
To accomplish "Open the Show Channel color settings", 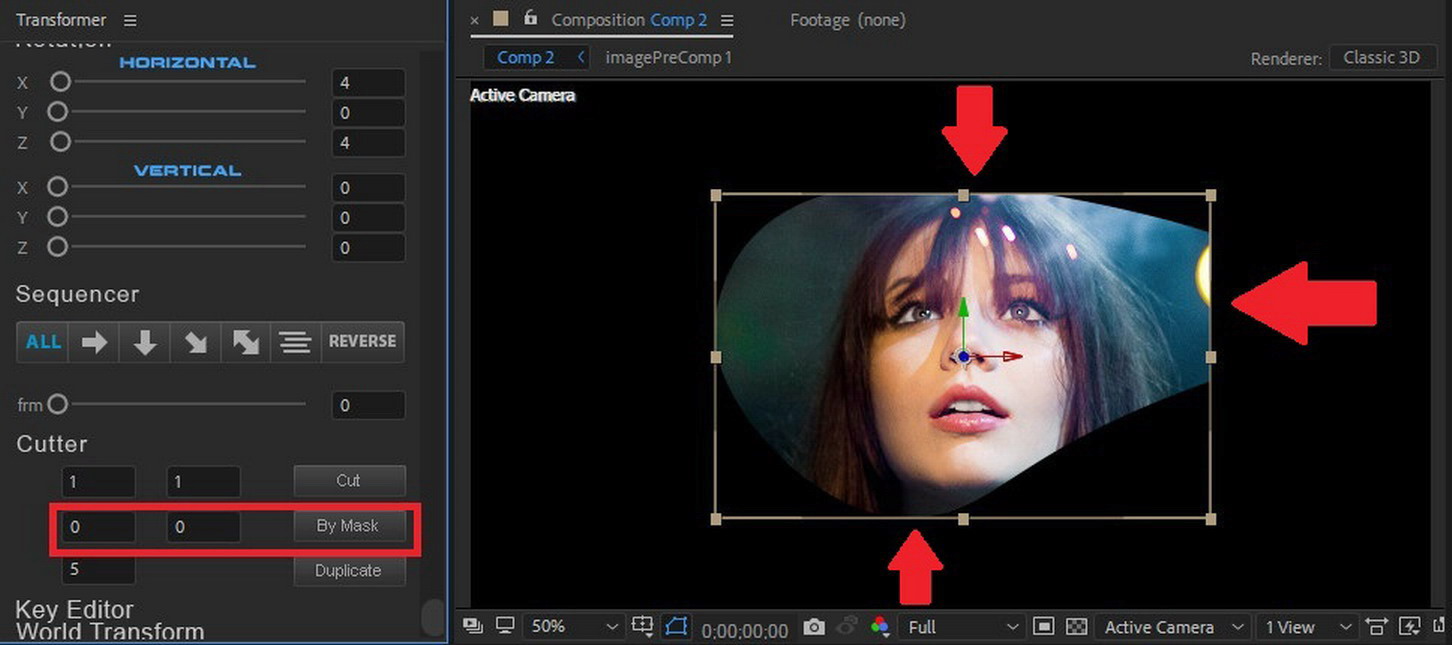I will (x=880, y=627).
